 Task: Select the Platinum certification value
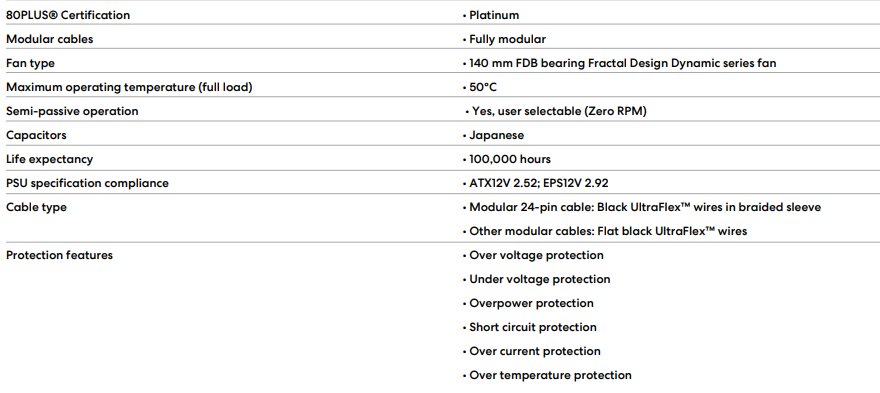pyautogui.click(x=494, y=16)
